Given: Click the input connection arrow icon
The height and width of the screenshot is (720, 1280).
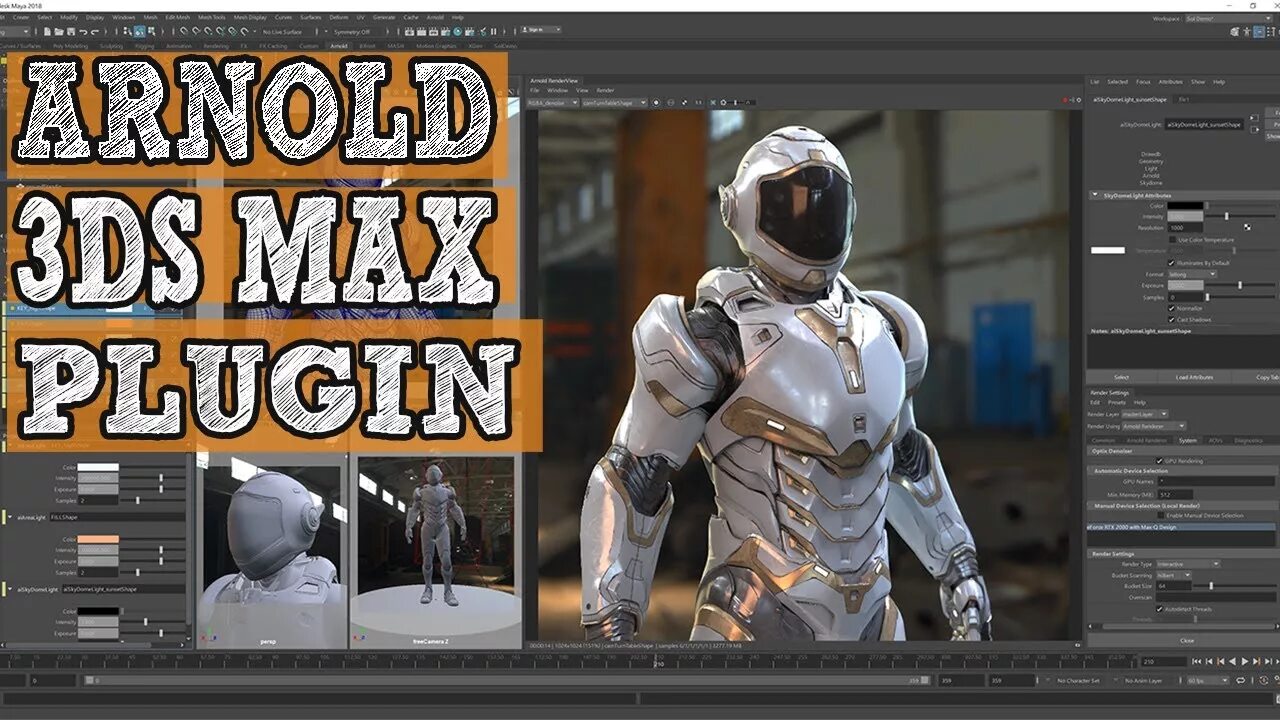Looking at the screenshot, I should [1254, 118].
